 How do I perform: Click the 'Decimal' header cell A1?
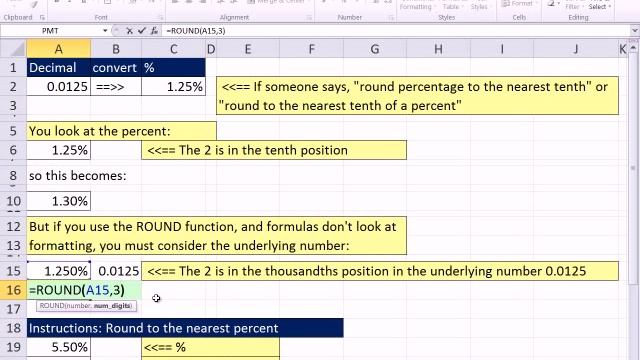click(59, 67)
